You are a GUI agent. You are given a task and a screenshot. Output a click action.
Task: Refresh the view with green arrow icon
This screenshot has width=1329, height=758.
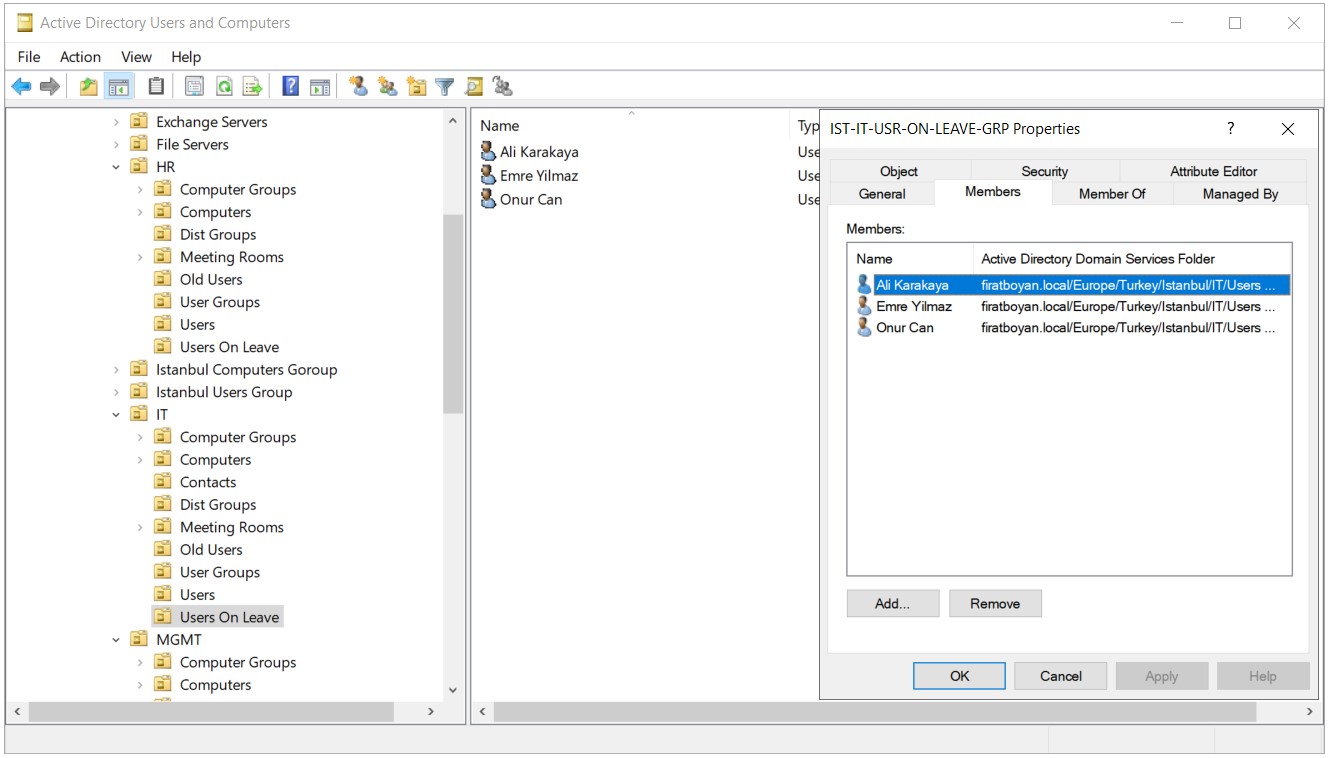pos(224,87)
